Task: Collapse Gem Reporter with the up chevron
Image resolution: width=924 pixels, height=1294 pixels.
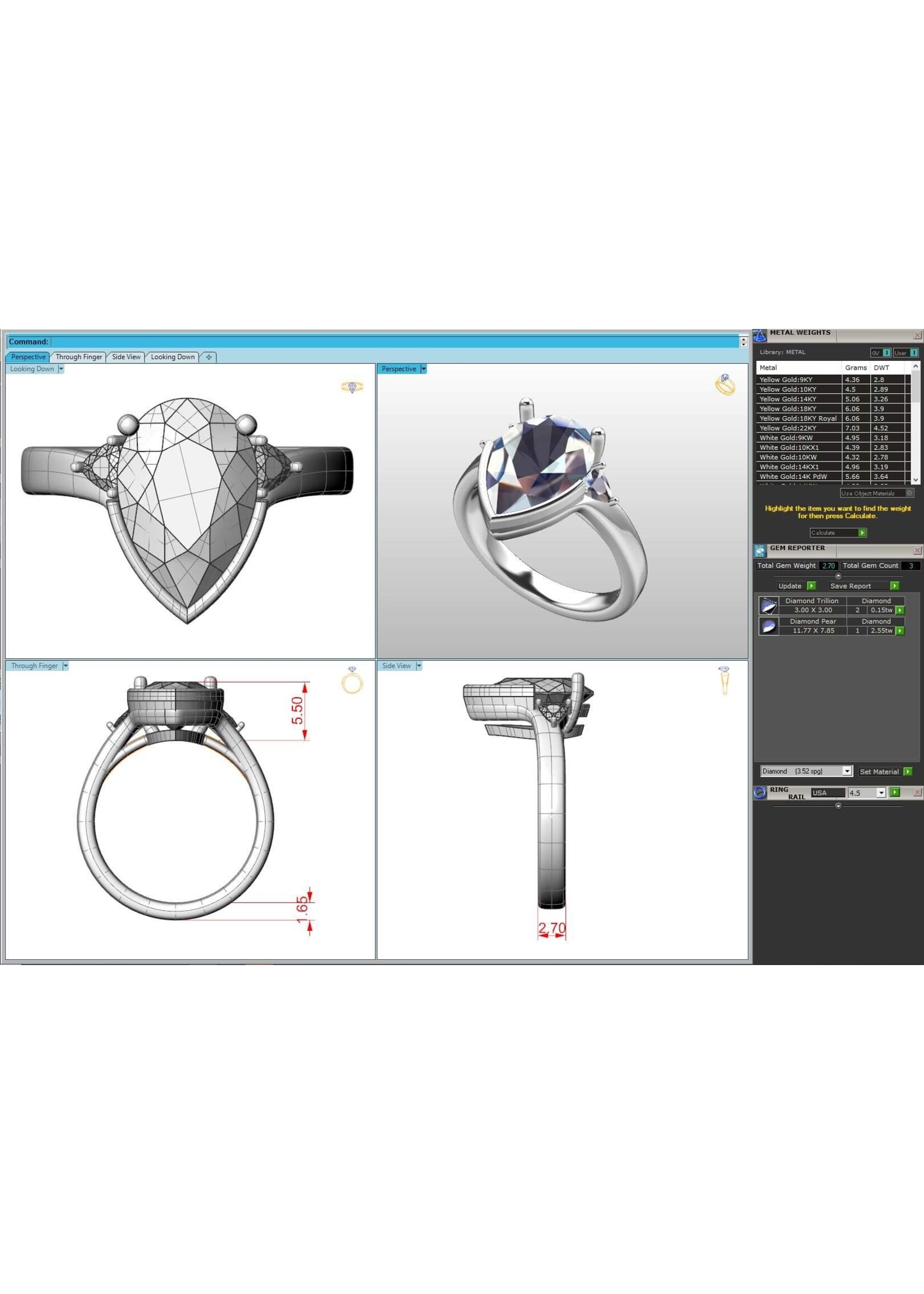Action: (x=837, y=576)
